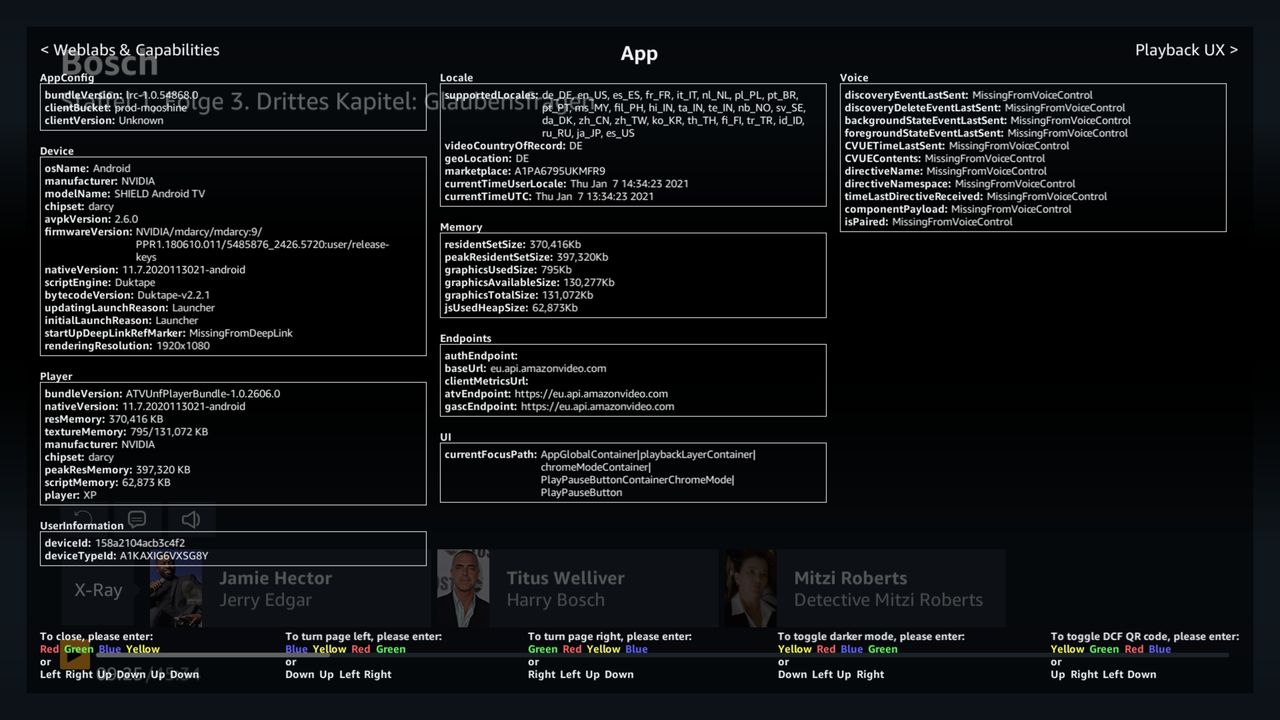Click PlayPauseButton at end of focus path
This screenshot has height=720, width=1280.
pos(581,493)
